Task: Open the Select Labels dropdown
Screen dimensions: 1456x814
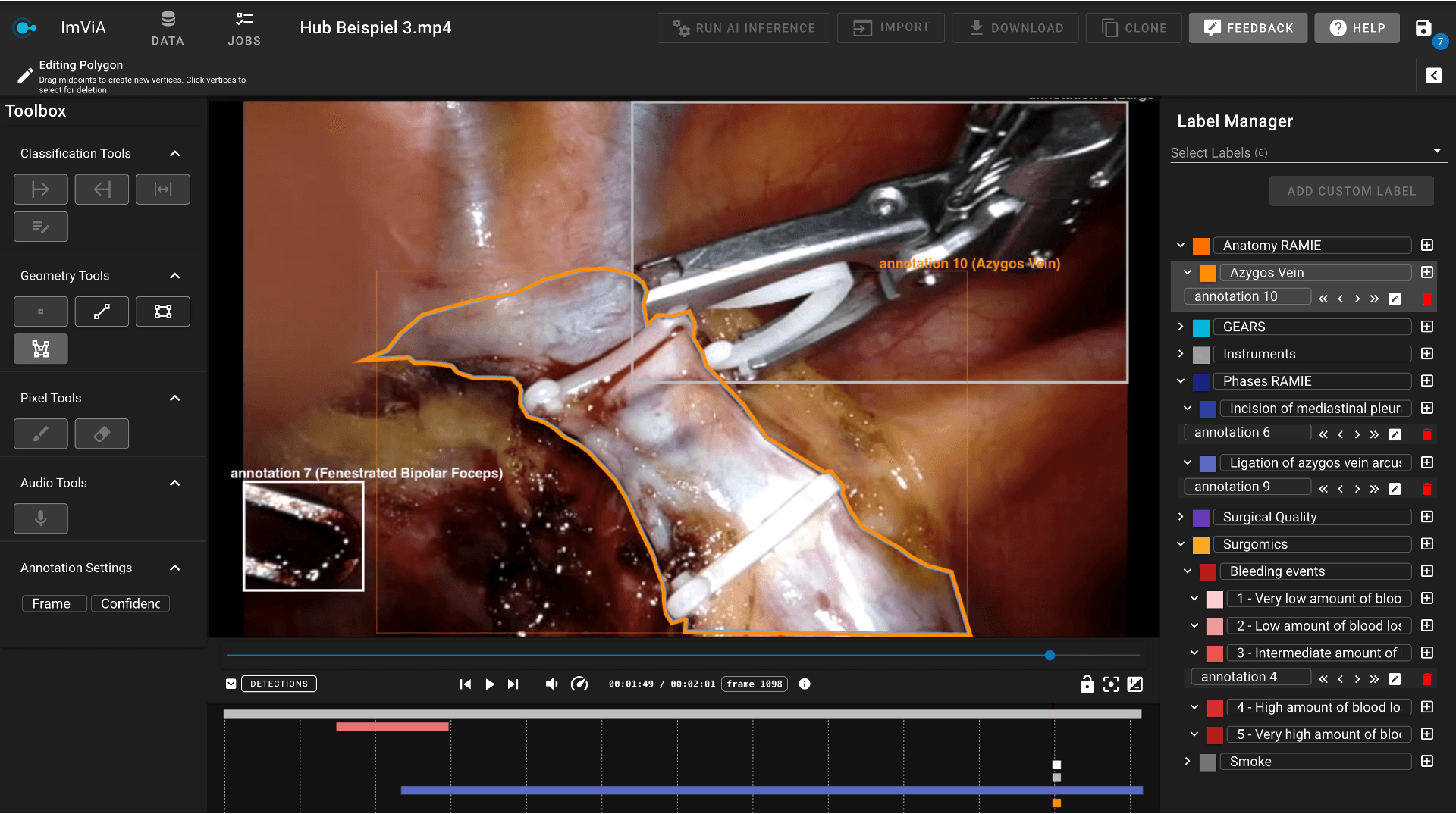Action: tap(1437, 151)
